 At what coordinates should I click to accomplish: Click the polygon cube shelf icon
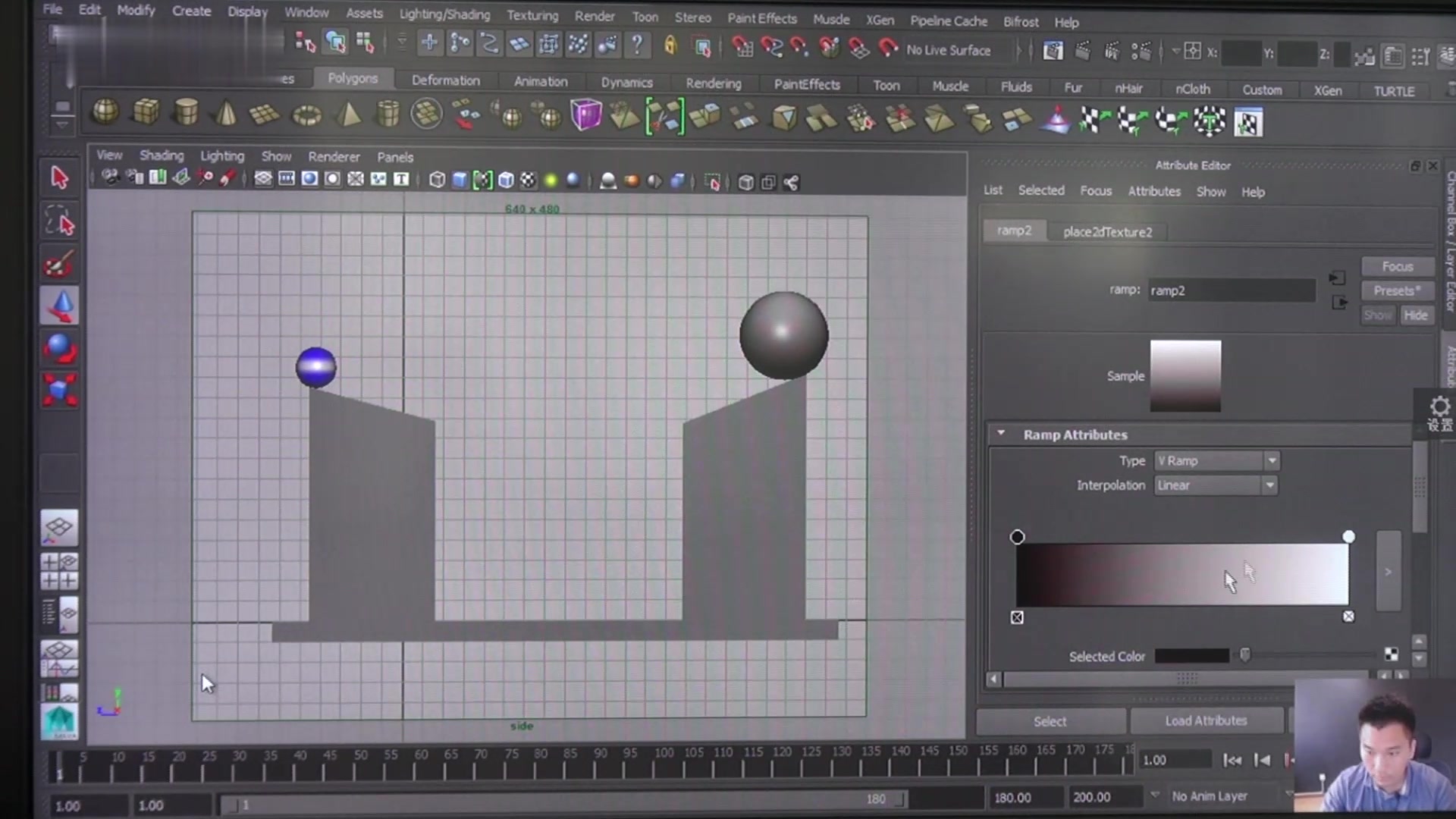[x=146, y=113]
